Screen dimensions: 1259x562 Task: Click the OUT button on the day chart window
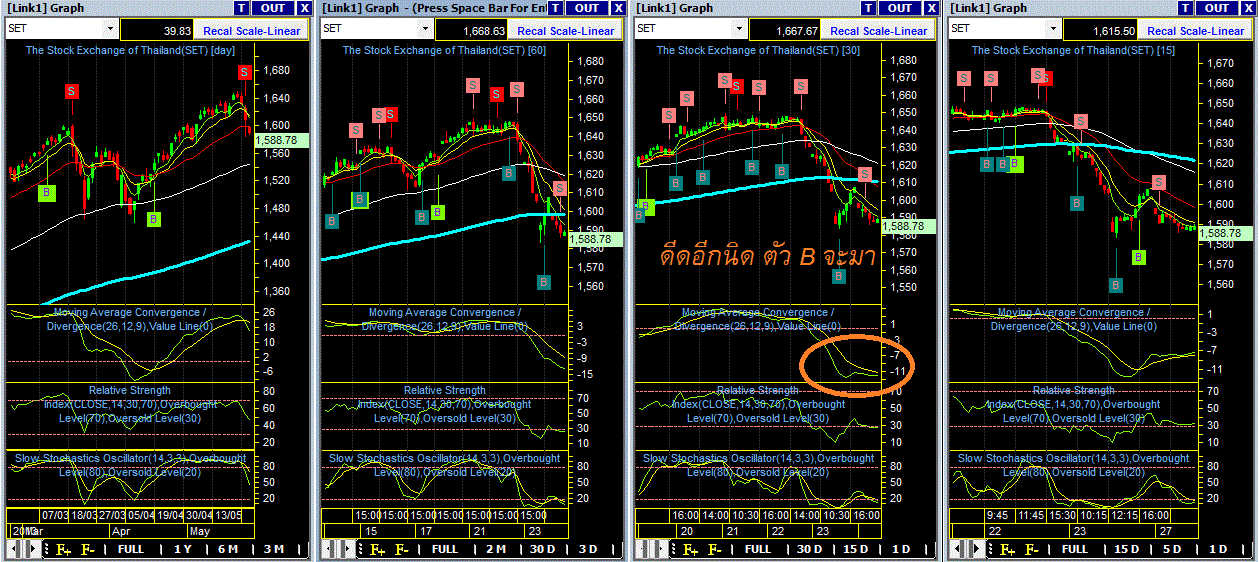272,8
